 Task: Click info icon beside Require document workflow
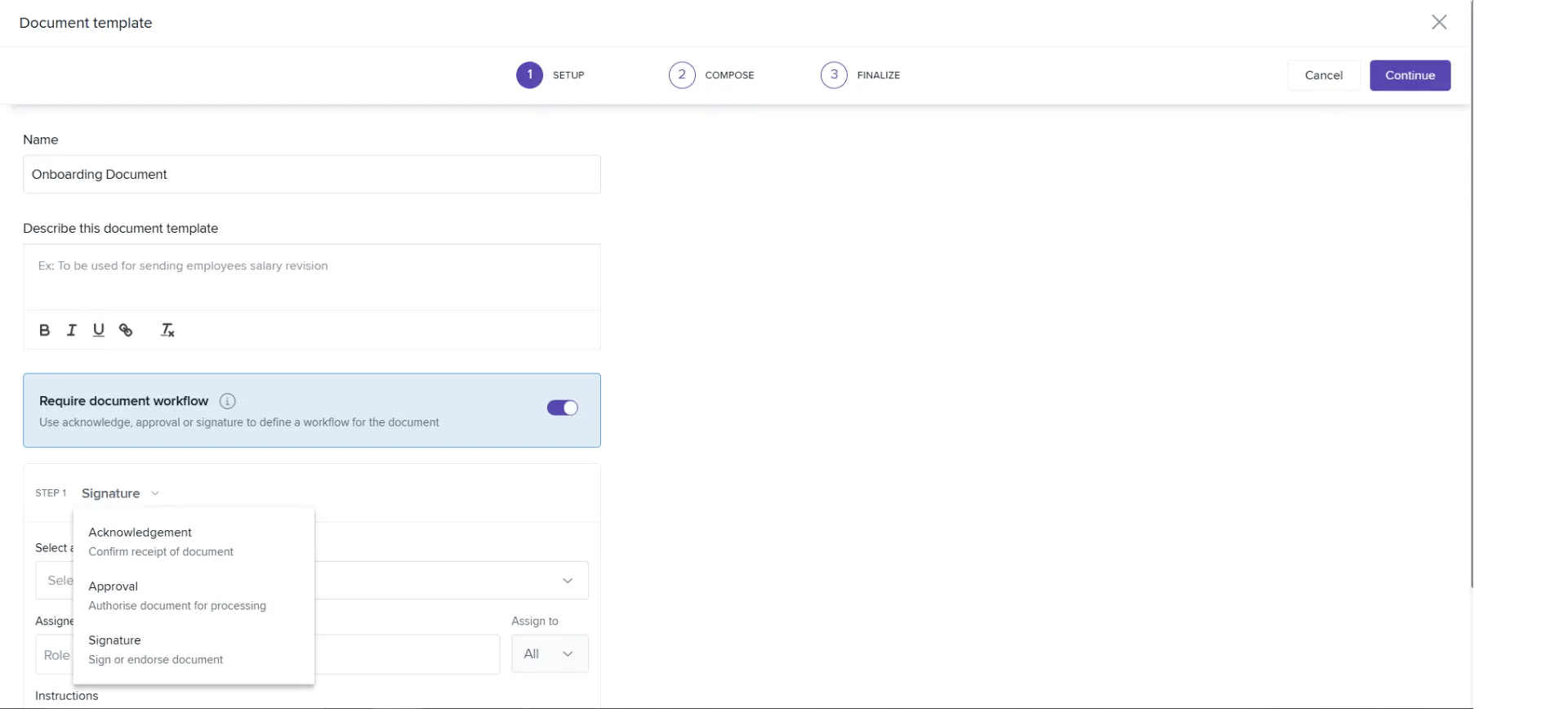[228, 401]
